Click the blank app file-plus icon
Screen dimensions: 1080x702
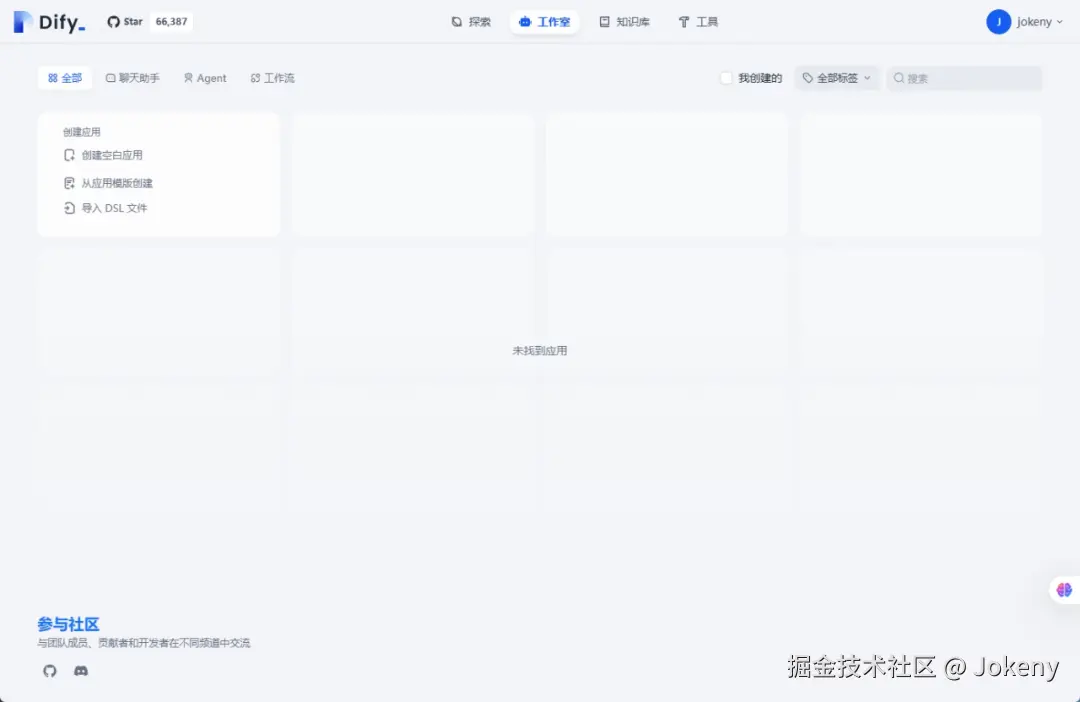69,155
